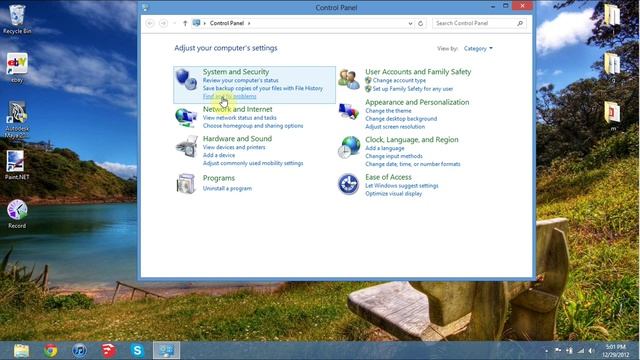Click Change desktop background link
This screenshot has width=640, height=360.
point(401,119)
